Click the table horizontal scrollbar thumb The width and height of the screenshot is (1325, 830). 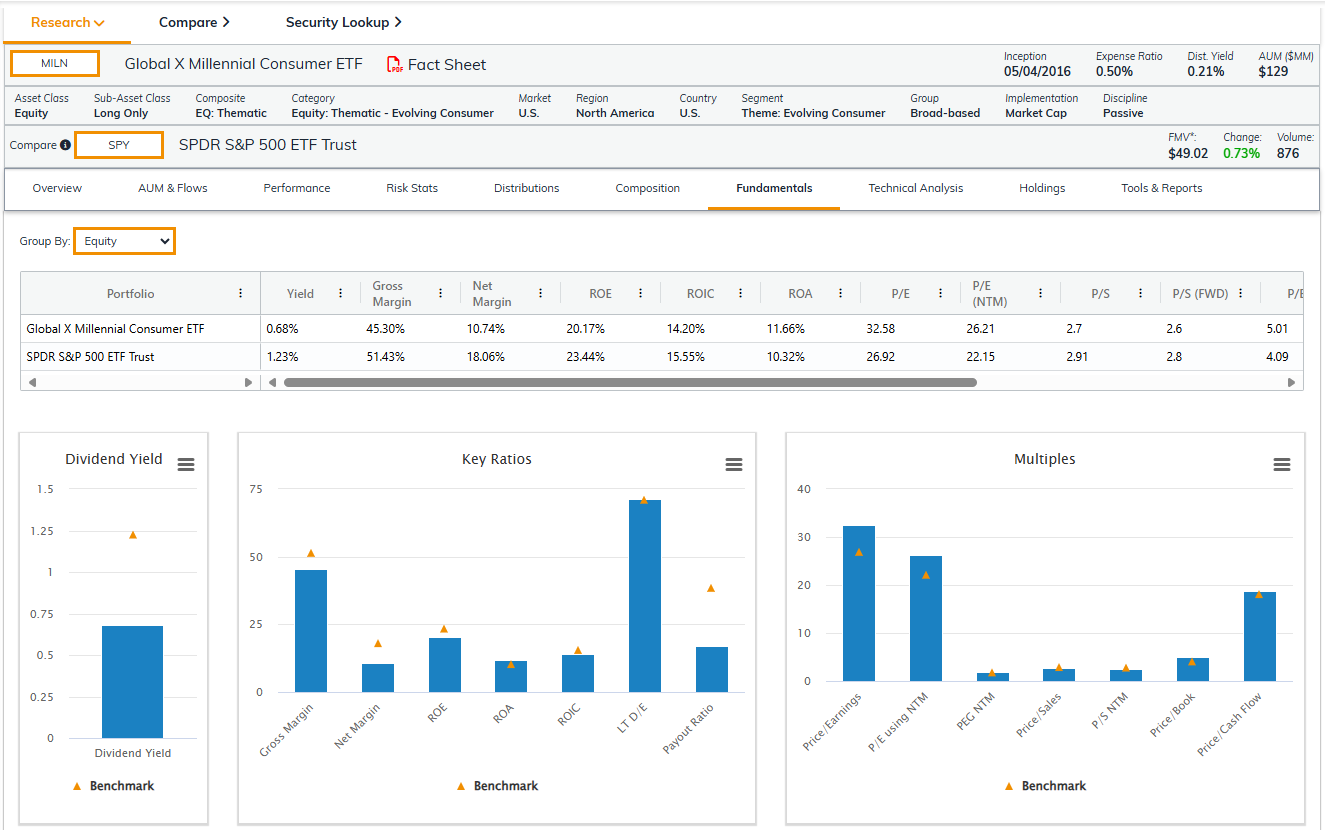pyautogui.click(x=630, y=382)
